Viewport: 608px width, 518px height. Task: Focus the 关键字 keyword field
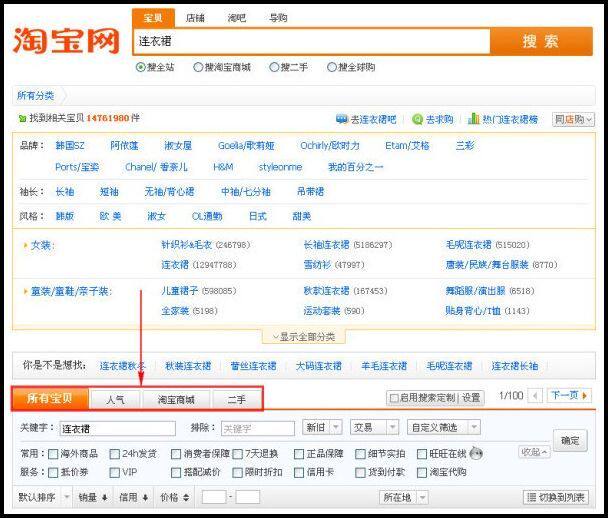(x=117, y=429)
